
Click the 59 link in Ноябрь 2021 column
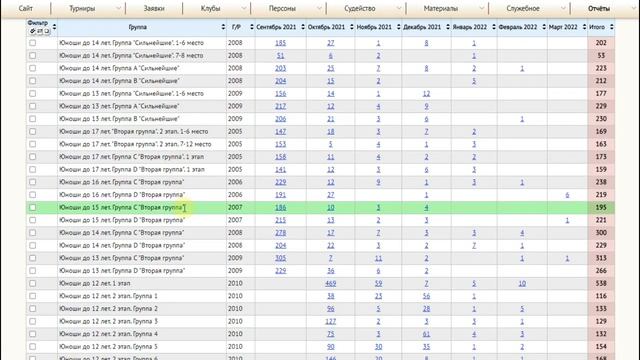378,283
